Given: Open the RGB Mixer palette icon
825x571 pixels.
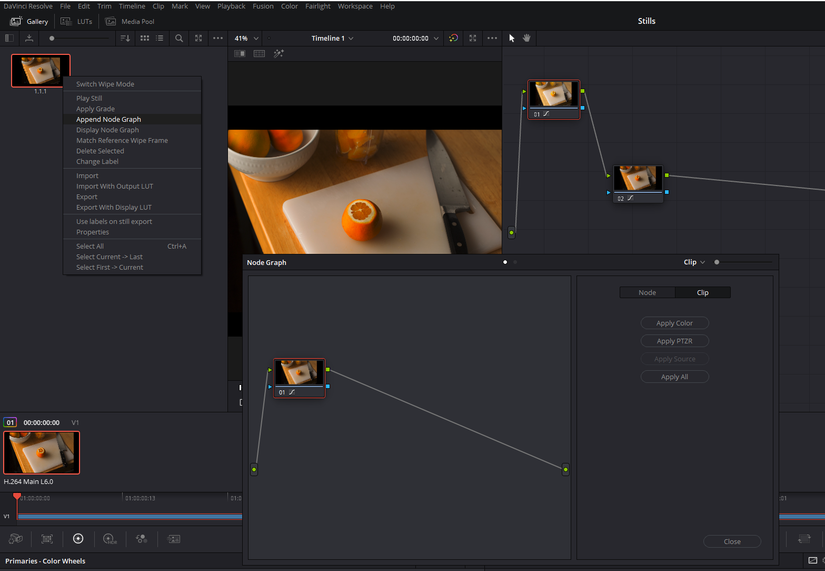Looking at the screenshot, I should (x=142, y=538).
